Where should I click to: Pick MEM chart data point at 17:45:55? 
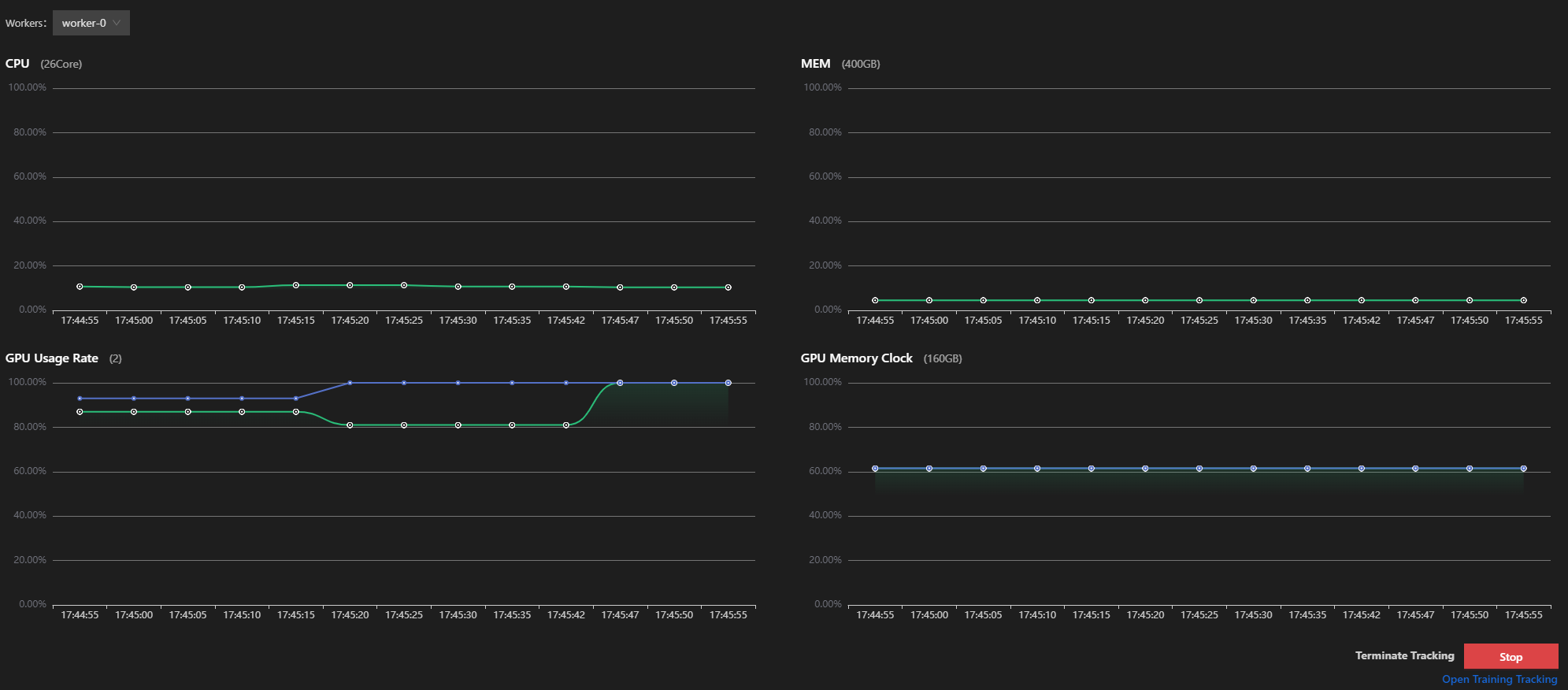[1524, 300]
